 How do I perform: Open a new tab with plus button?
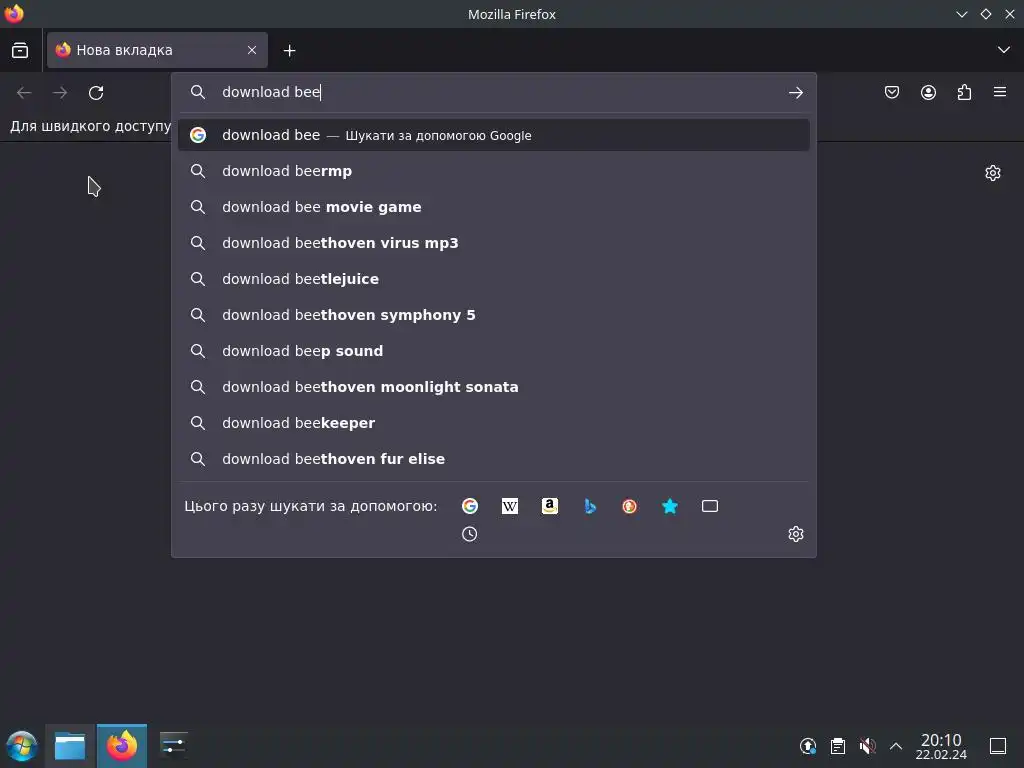point(289,50)
